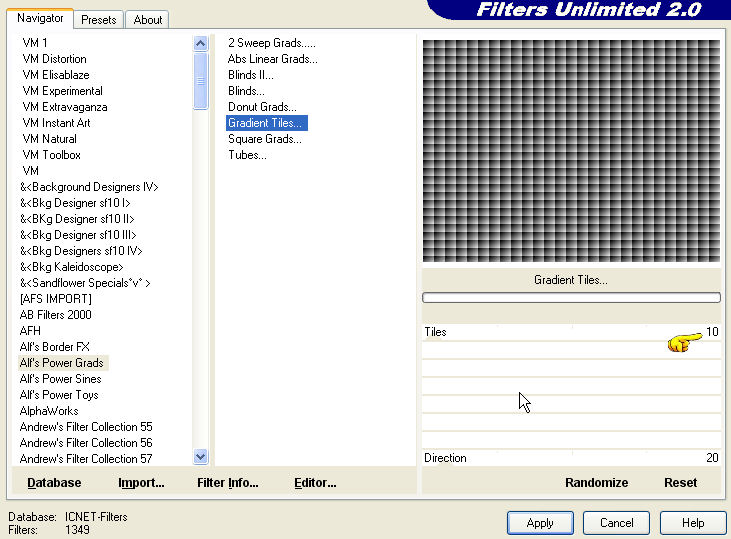Open Help
This screenshot has width=731, height=539.
(693, 523)
